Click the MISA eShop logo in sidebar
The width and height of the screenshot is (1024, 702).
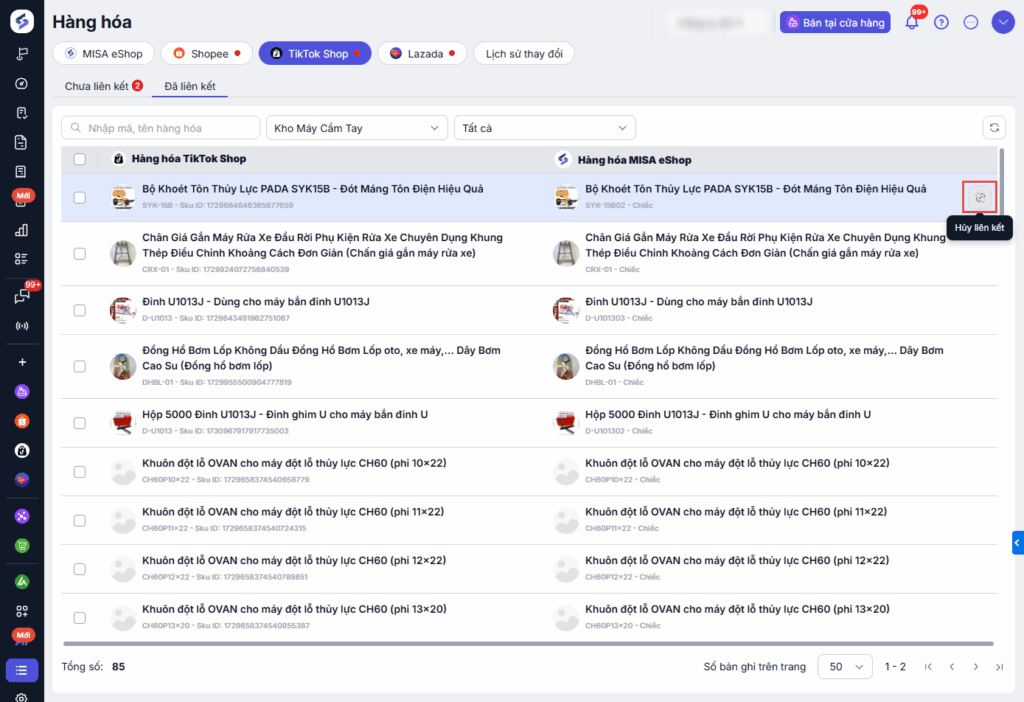pyautogui.click(x=22, y=21)
